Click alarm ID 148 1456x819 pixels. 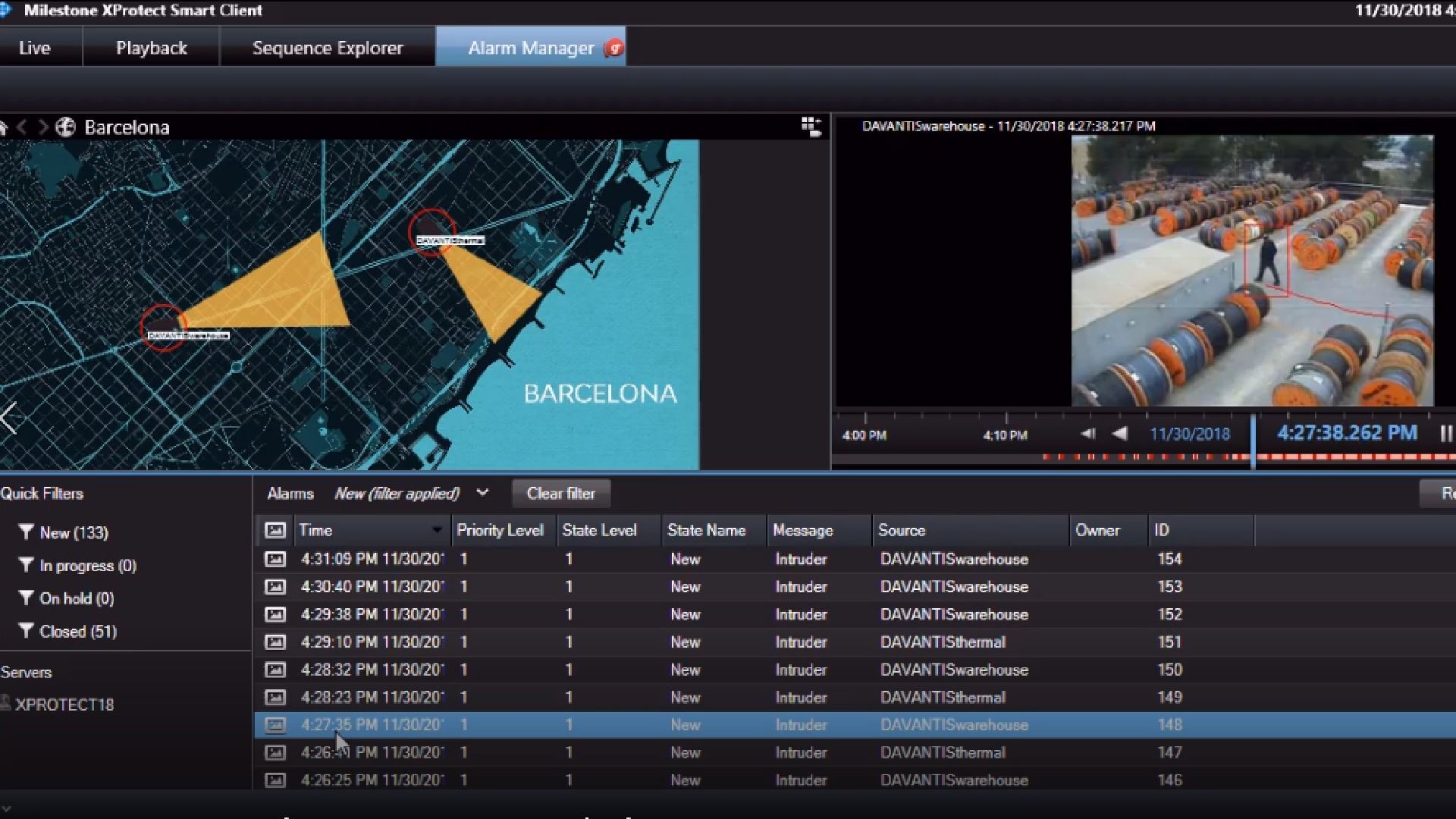pyautogui.click(x=1170, y=725)
